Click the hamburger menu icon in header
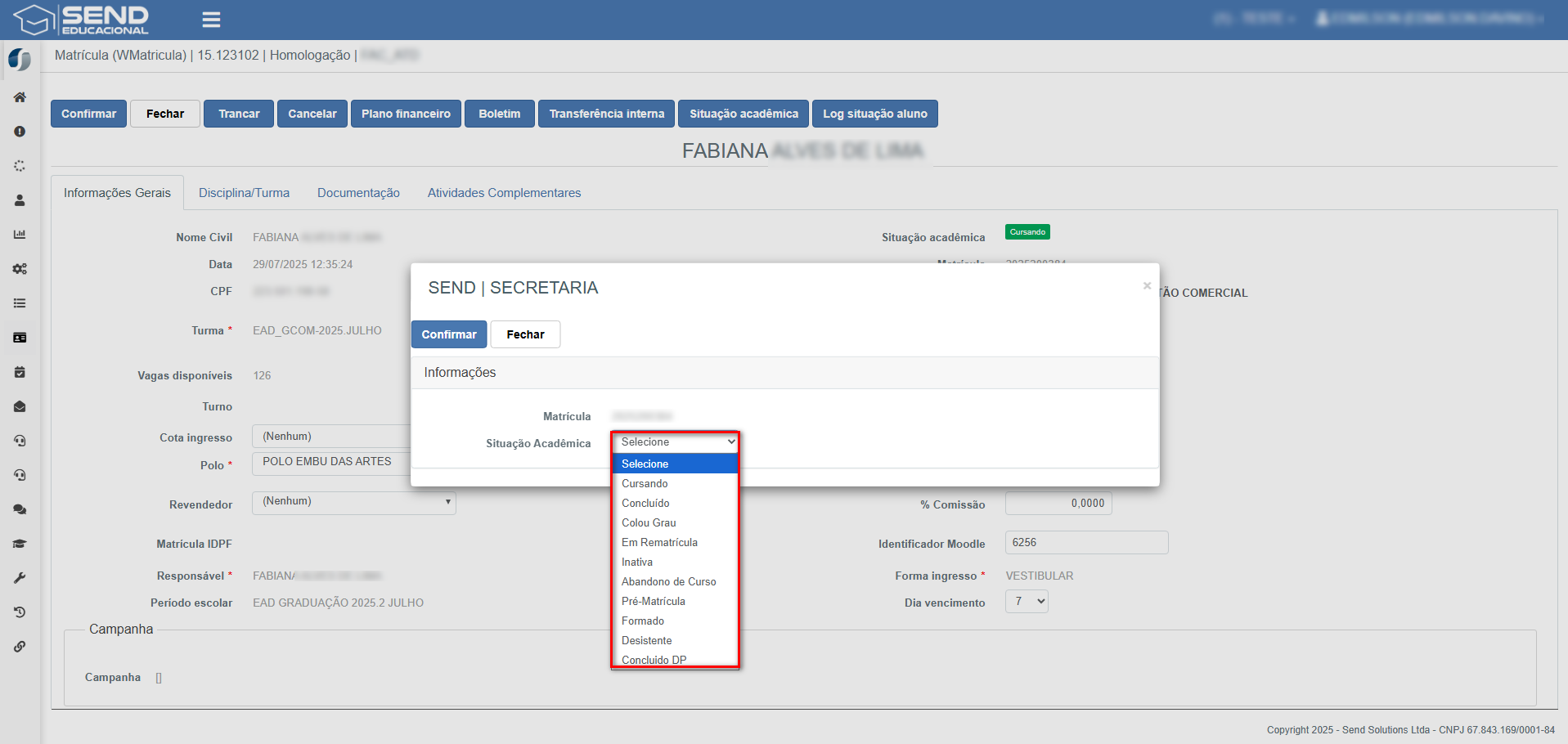This screenshot has height=744, width=1568. click(x=211, y=20)
